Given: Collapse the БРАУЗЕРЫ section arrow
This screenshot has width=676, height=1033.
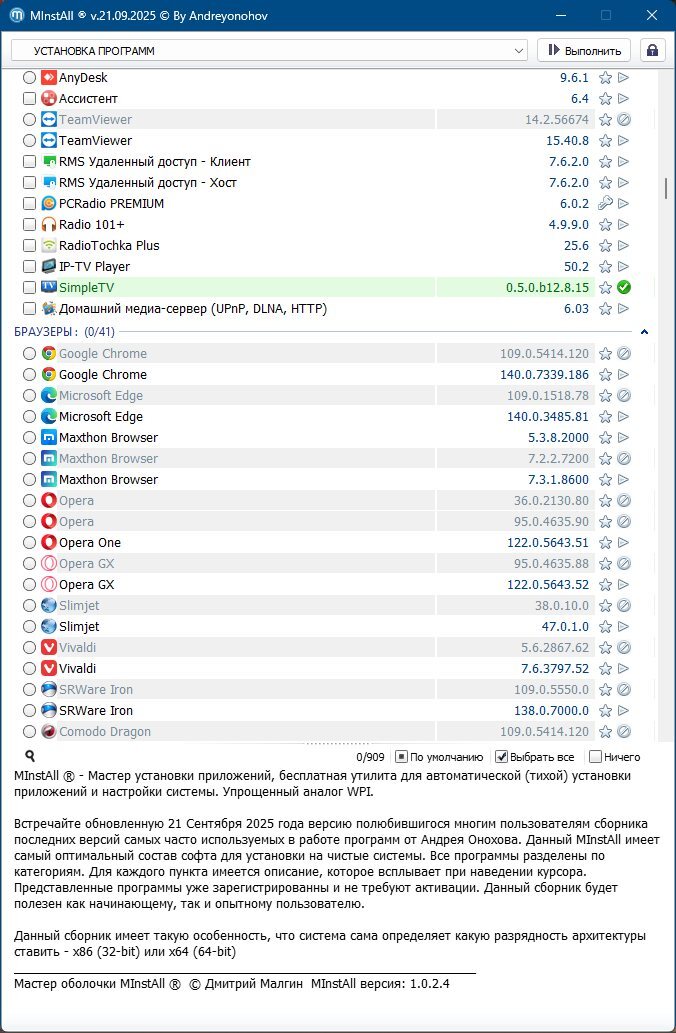Looking at the screenshot, I should [x=645, y=332].
